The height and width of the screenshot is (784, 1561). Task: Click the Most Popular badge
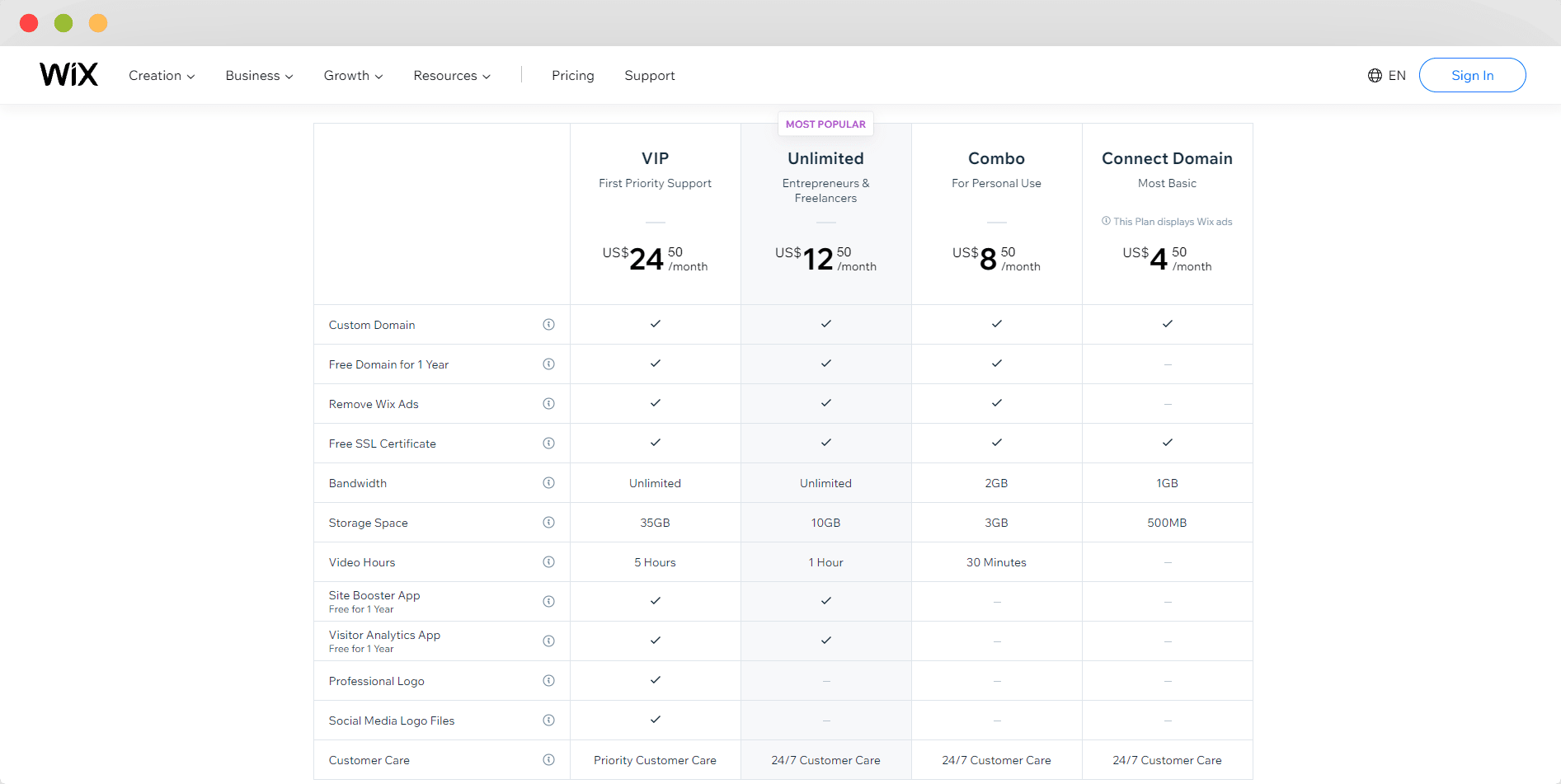[825, 124]
